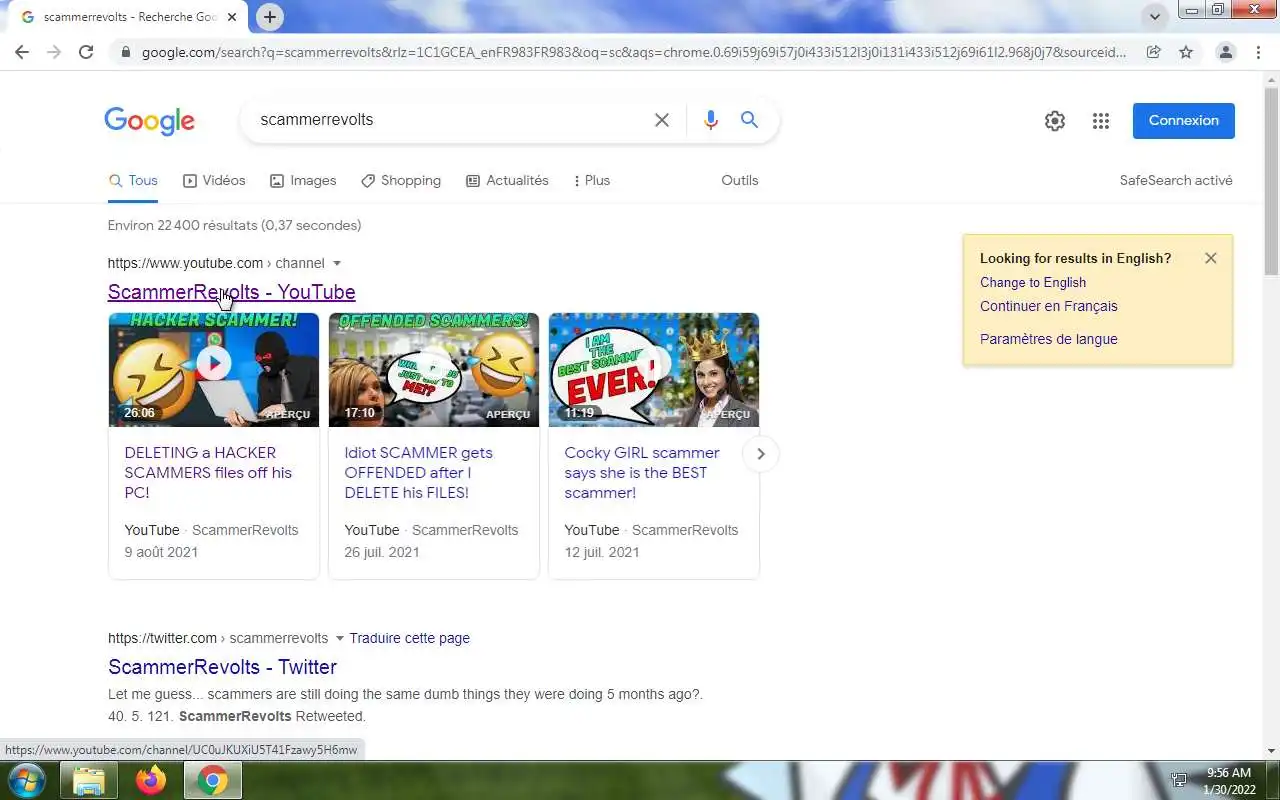Click the browser forward arrow

click(54, 52)
